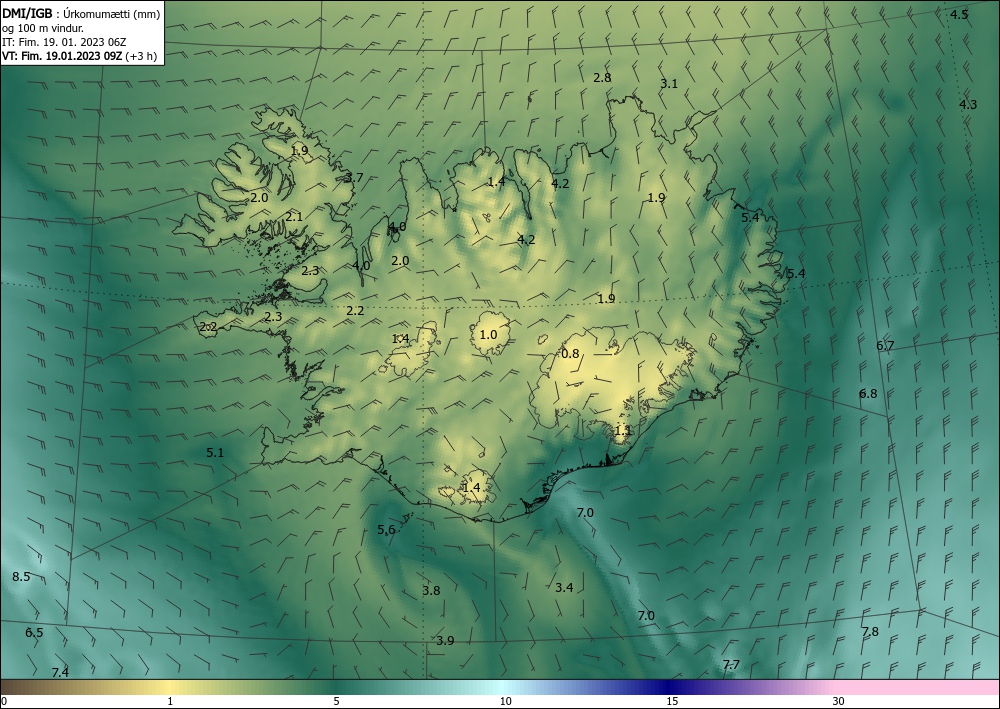Click the 10 tick on the color scale
Image resolution: width=1000 pixels, height=709 pixels.
tap(506, 701)
